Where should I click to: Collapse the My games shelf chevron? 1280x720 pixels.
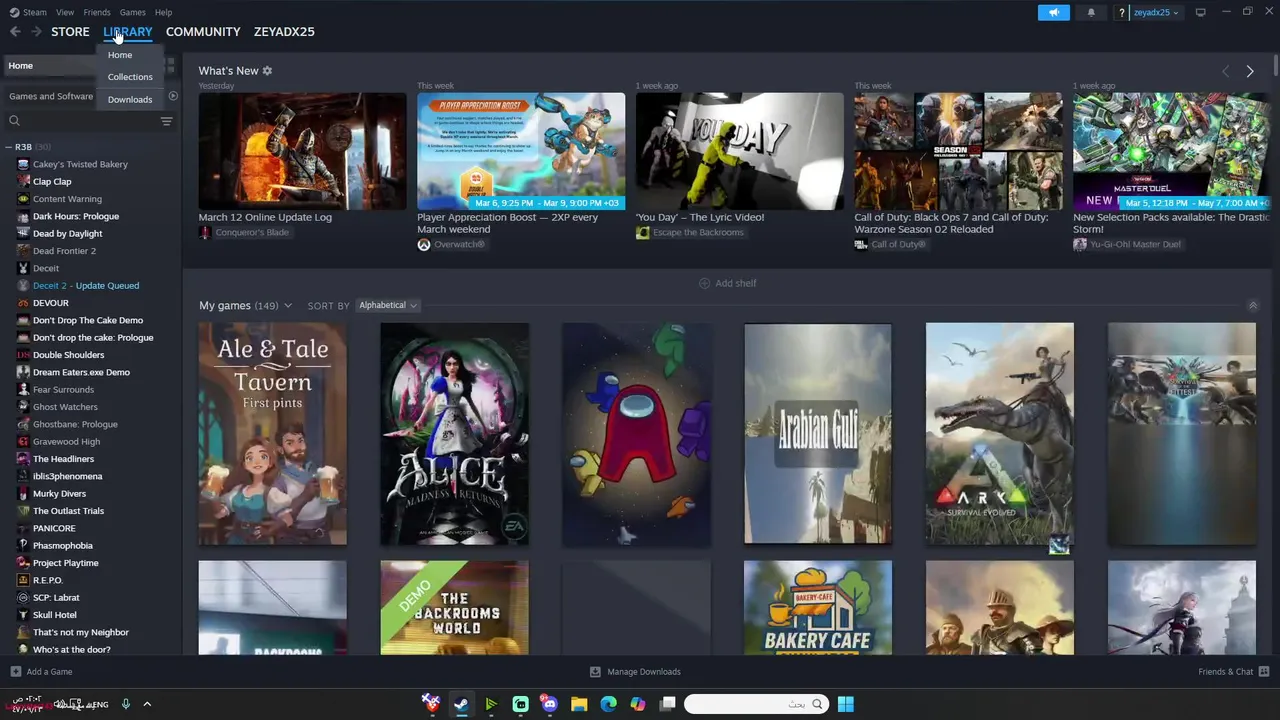pyautogui.click(x=1253, y=305)
